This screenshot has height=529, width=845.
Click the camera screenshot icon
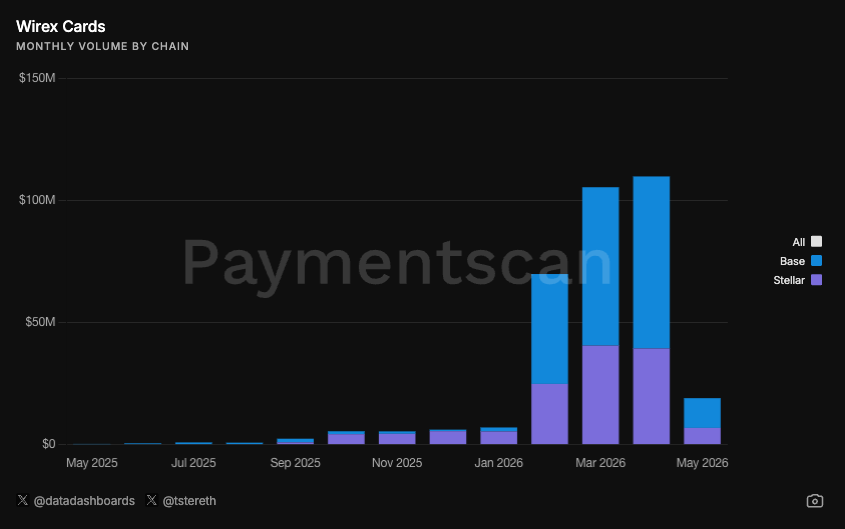[x=814, y=501]
